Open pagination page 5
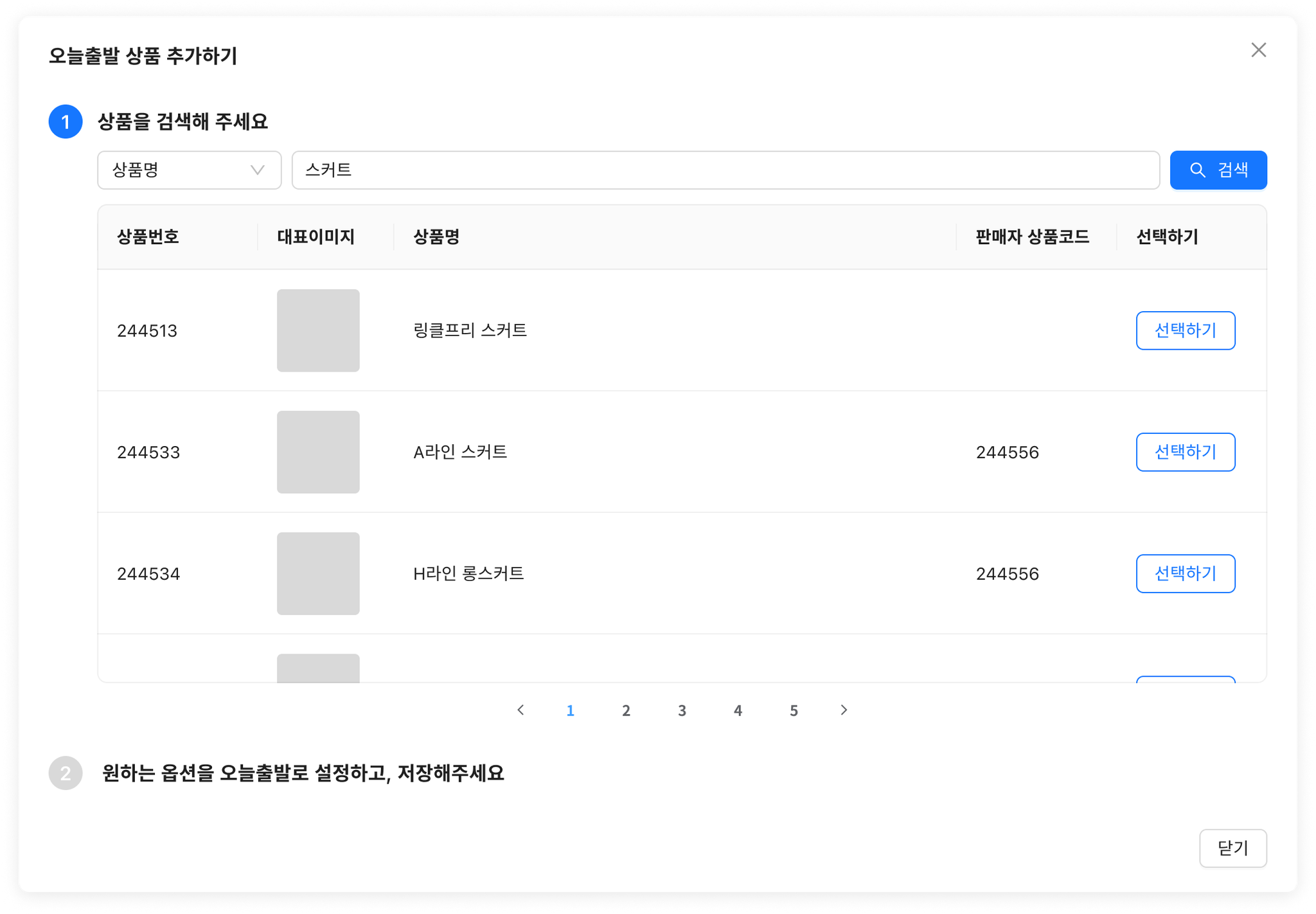The width and height of the screenshot is (1316, 914). point(794,710)
